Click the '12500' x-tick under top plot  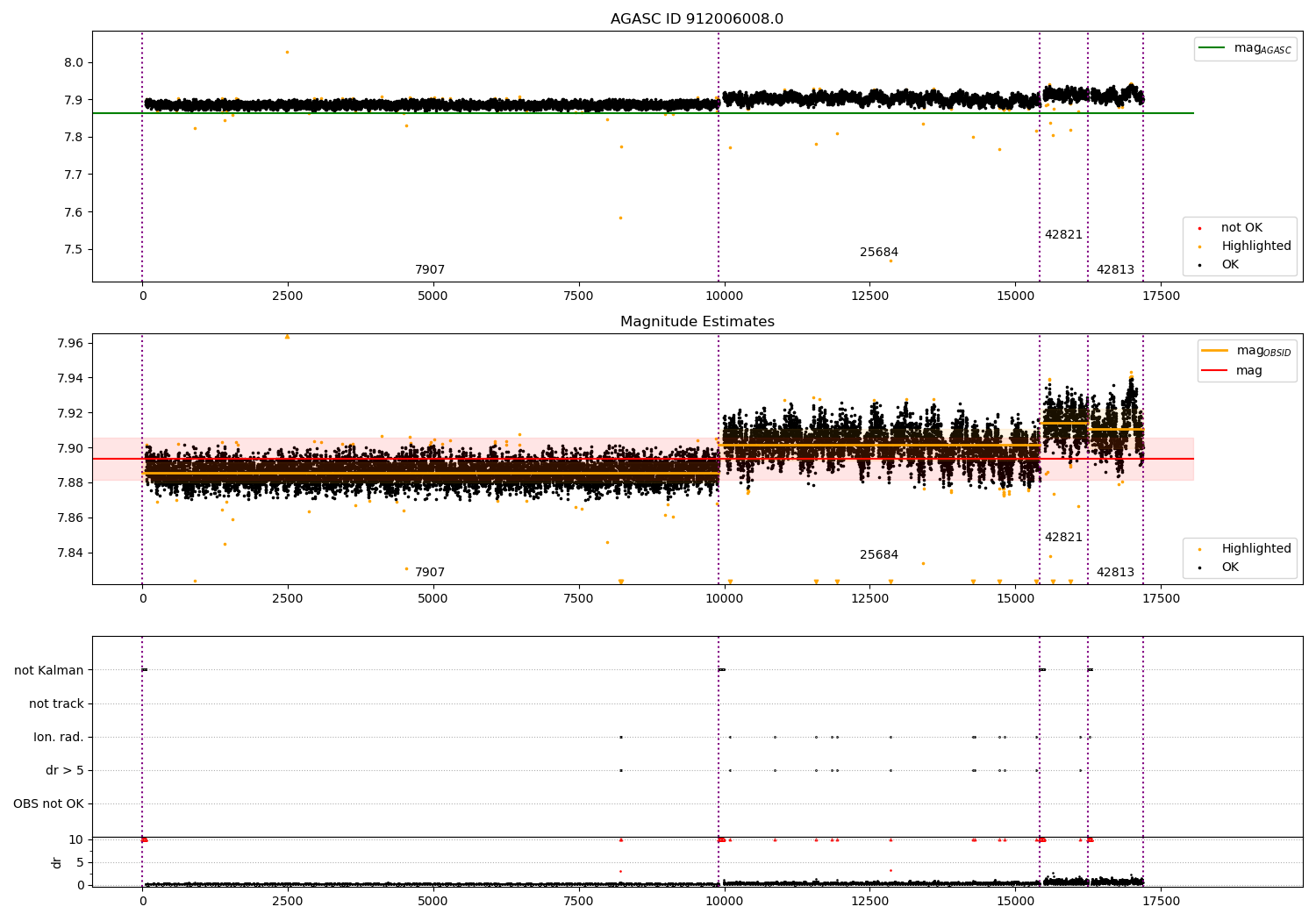869,296
